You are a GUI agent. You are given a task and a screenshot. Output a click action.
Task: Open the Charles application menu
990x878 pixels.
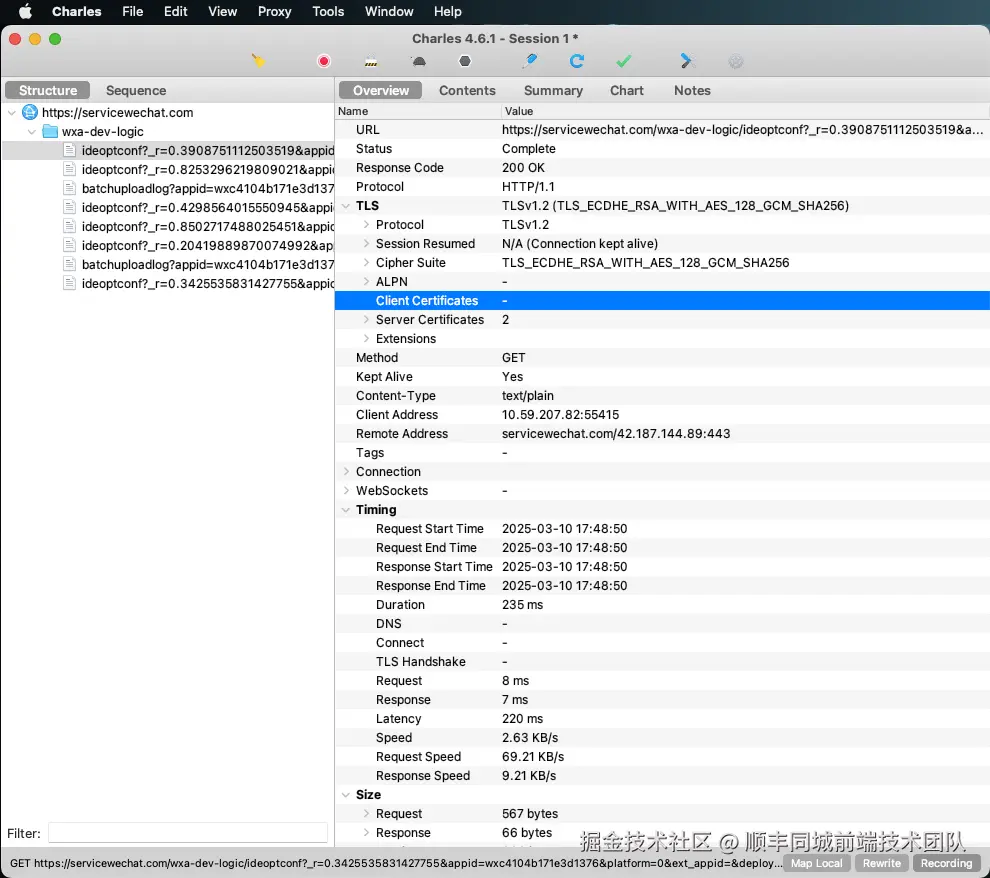(x=76, y=11)
